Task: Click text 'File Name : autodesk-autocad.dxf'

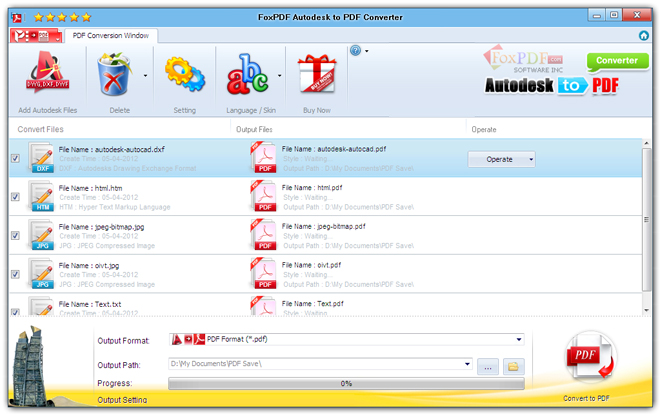Action: pyautogui.click(x=112, y=149)
